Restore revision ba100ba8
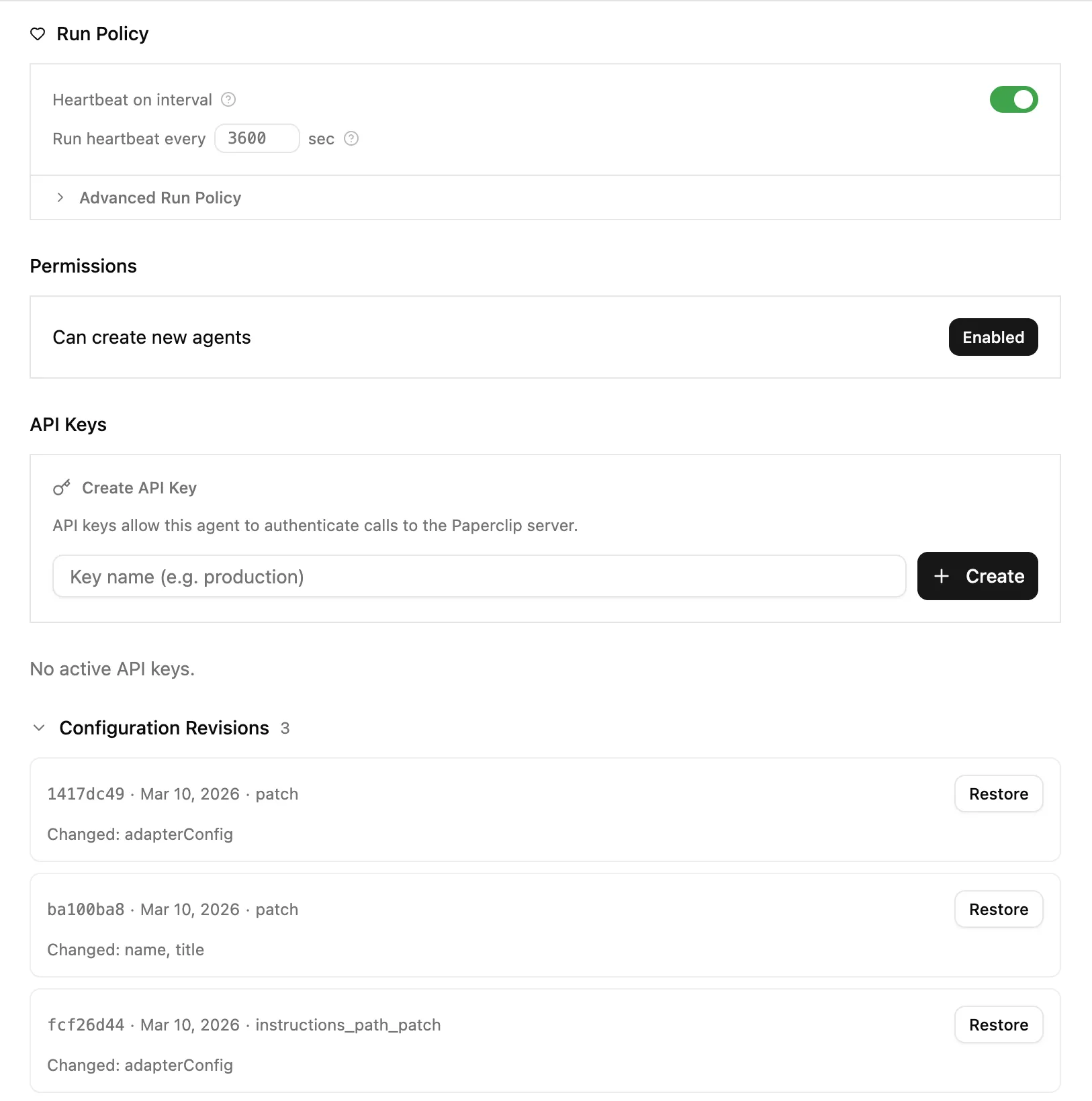The height and width of the screenshot is (1101, 1092). point(998,910)
